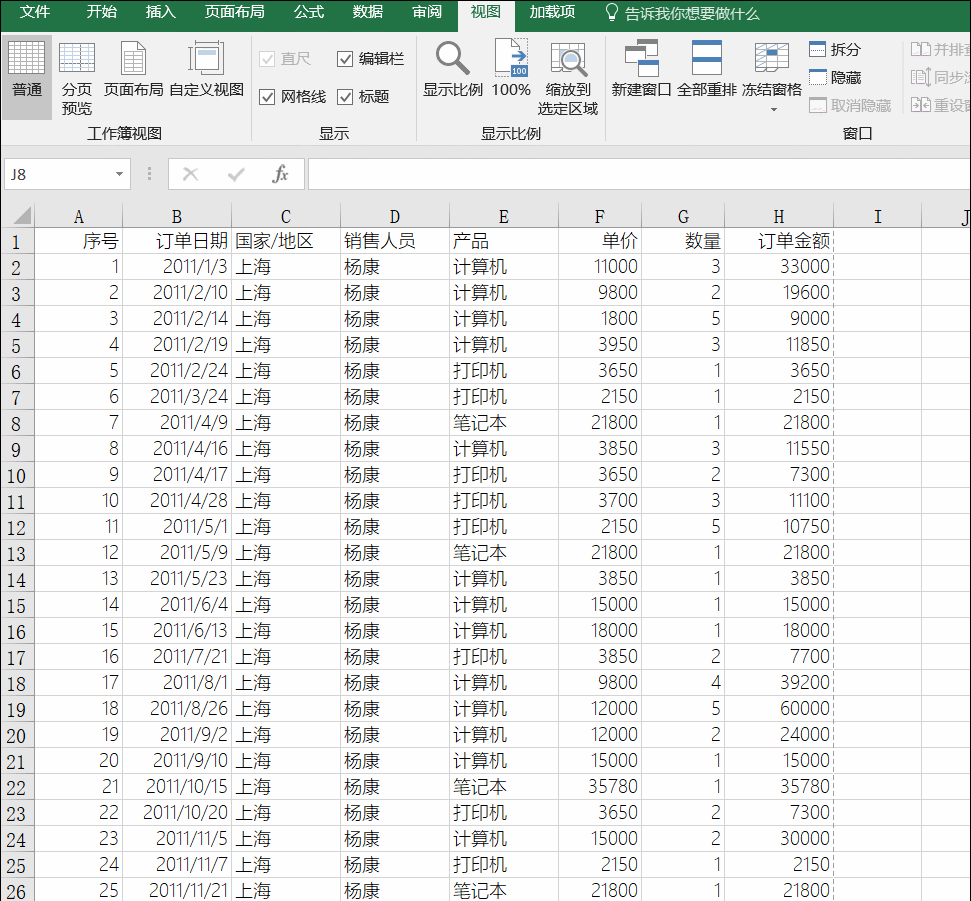Open the 页面布局 ribbon tab
The image size is (971, 901).
click(x=235, y=12)
